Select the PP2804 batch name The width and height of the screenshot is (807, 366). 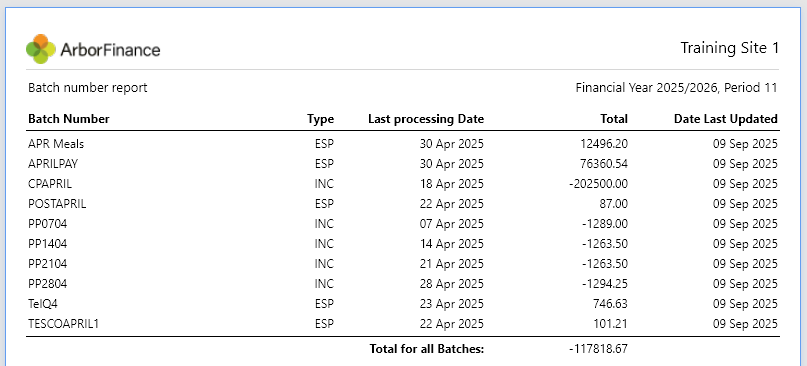pyautogui.click(x=47, y=284)
